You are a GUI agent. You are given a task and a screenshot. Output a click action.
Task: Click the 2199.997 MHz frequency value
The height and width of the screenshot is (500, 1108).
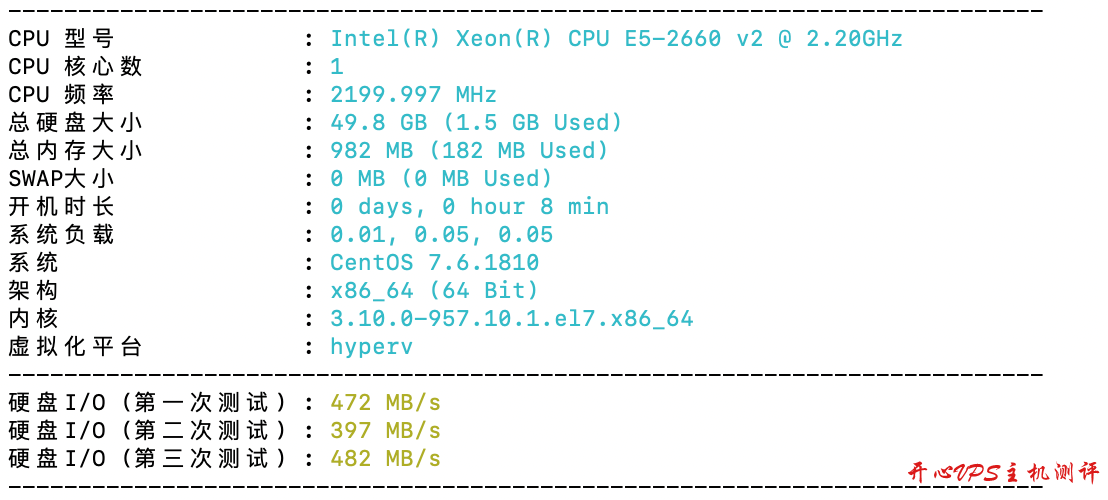413,95
